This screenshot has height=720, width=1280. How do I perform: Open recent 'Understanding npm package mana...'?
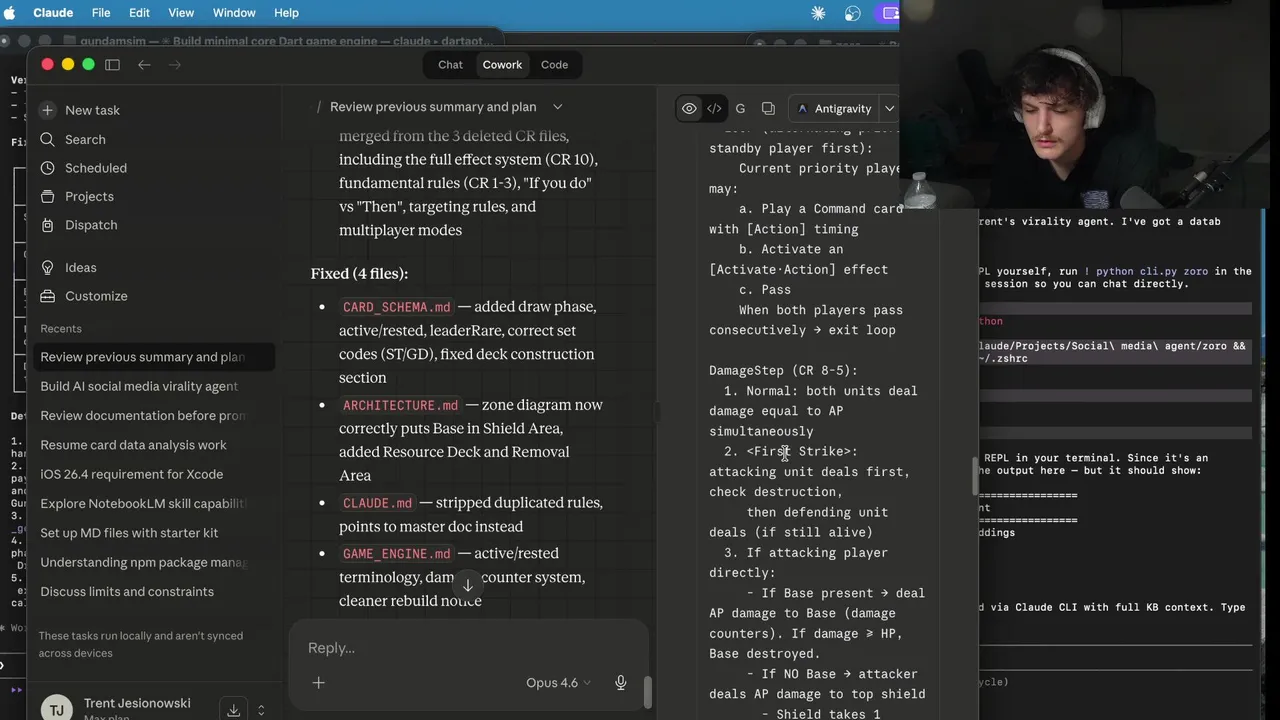(152, 562)
